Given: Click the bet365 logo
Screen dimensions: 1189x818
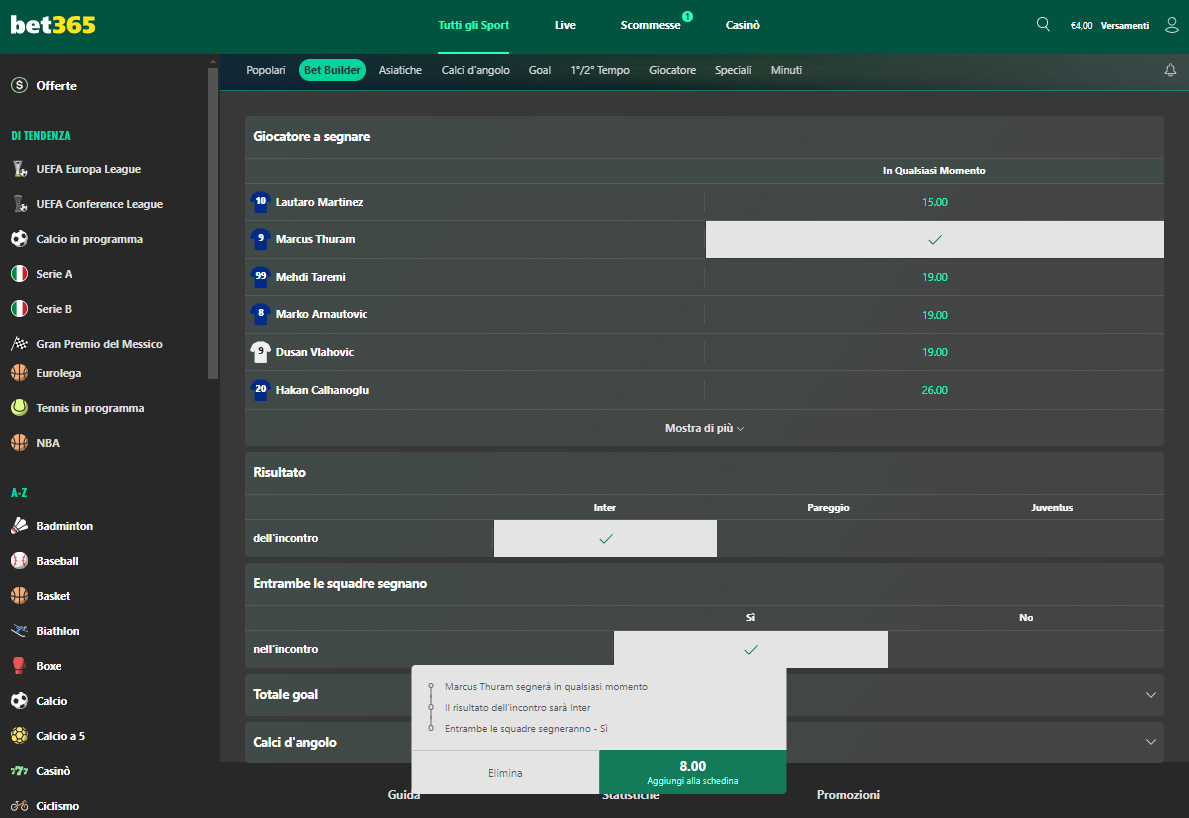Looking at the screenshot, I should point(53,25).
